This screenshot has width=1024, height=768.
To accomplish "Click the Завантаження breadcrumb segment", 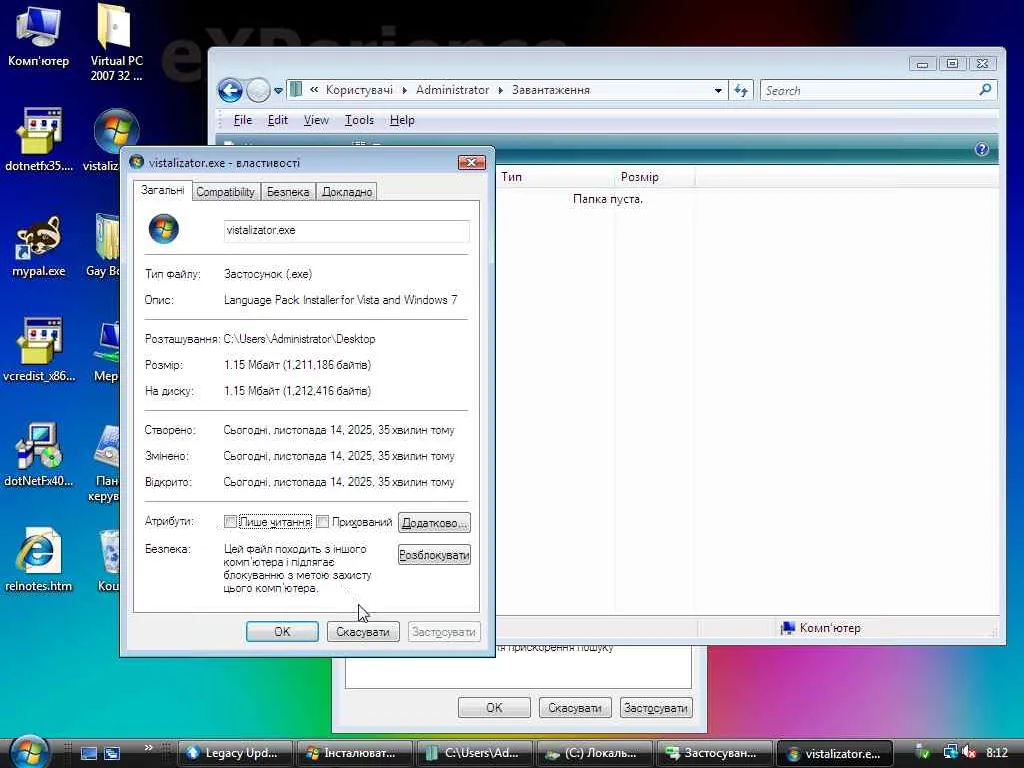I will [x=551, y=90].
